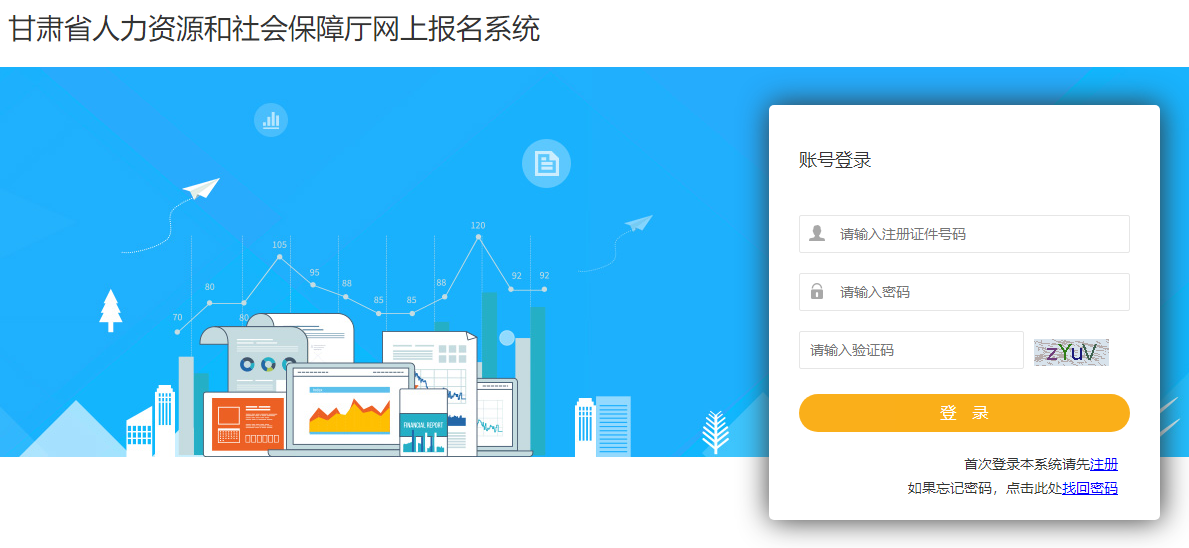Click the small paper airplane near the login card
The width and height of the screenshot is (1189, 548).
click(x=638, y=224)
